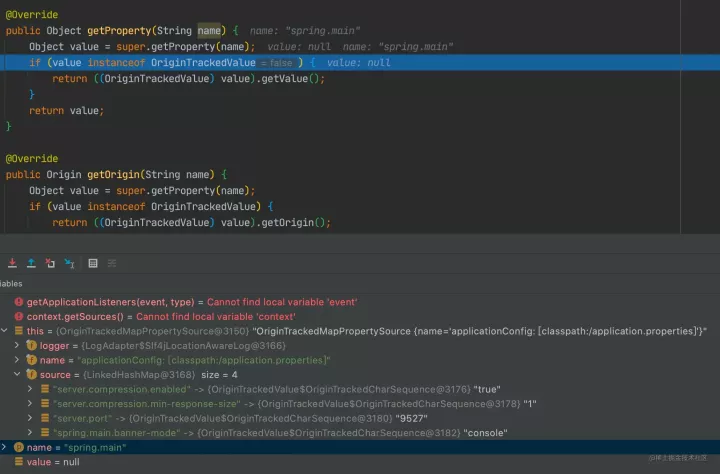The image size is (720, 474).
Task: Click the "console" value of banner-mode entry
Action: click(x=485, y=433)
